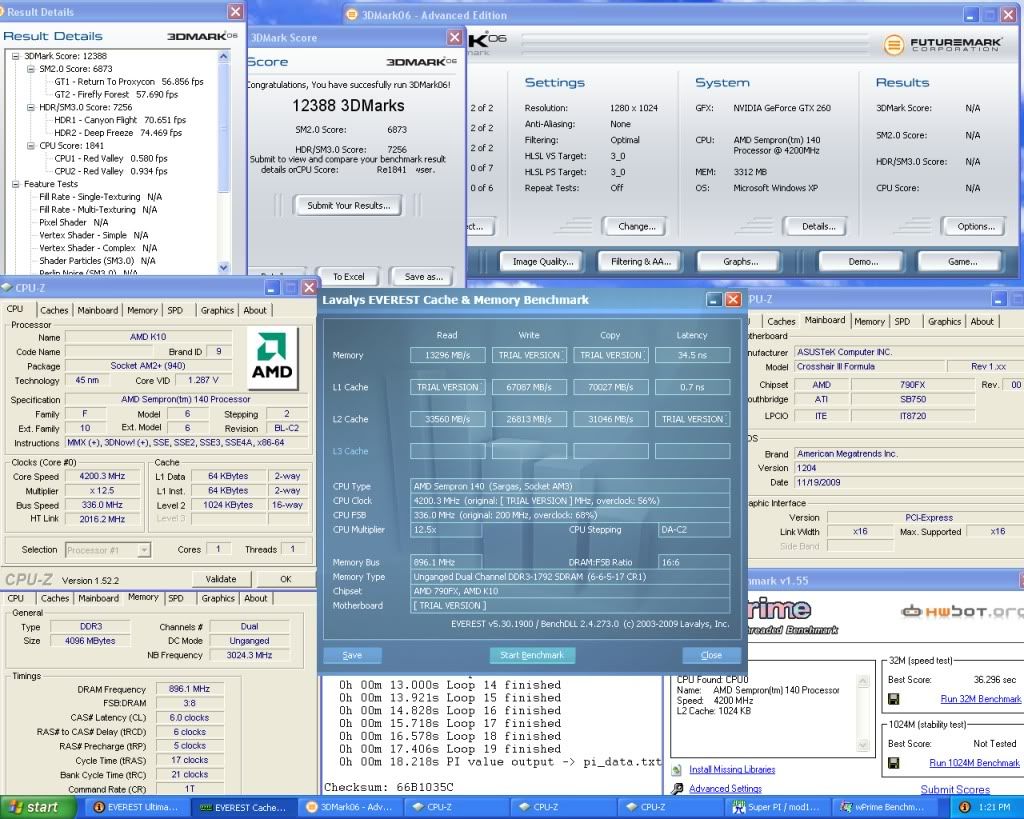The image size is (1024, 819).
Task: Open EVEREST Ultimate from the taskbar
Action: click(x=137, y=807)
